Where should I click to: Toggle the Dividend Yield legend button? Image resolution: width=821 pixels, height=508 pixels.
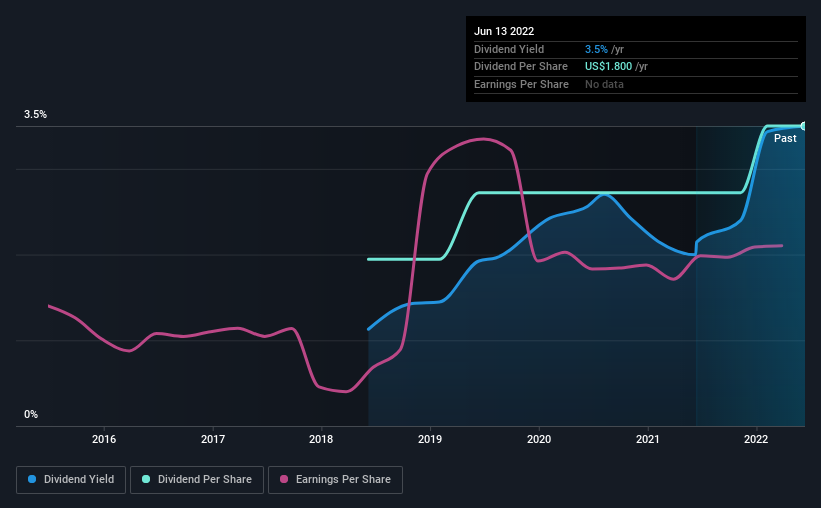click(x=71, y=480)
